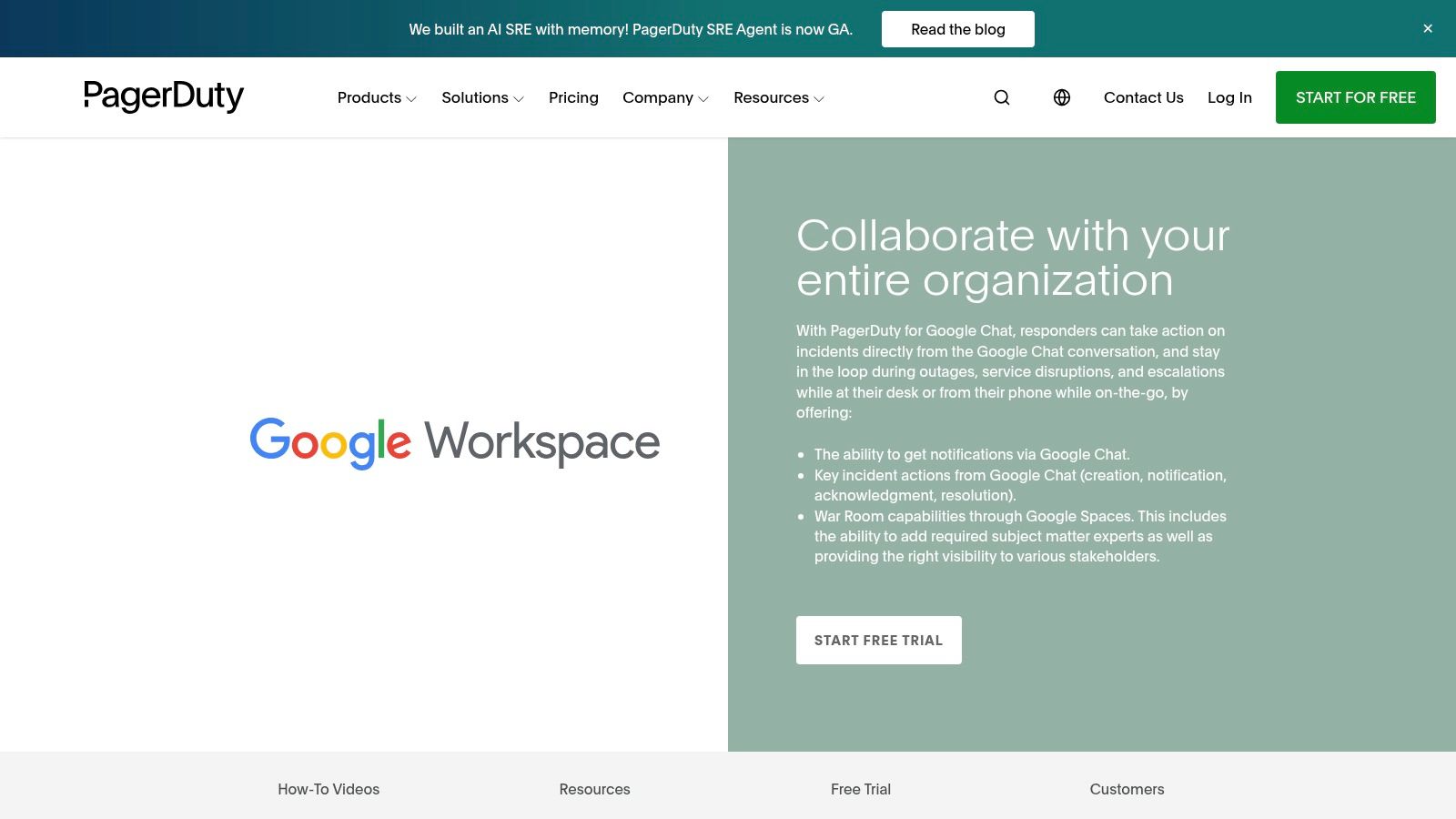This screenshot has height=819, width=1456.
Task: Click the globe language selector icon
Action: [1062, 97]
